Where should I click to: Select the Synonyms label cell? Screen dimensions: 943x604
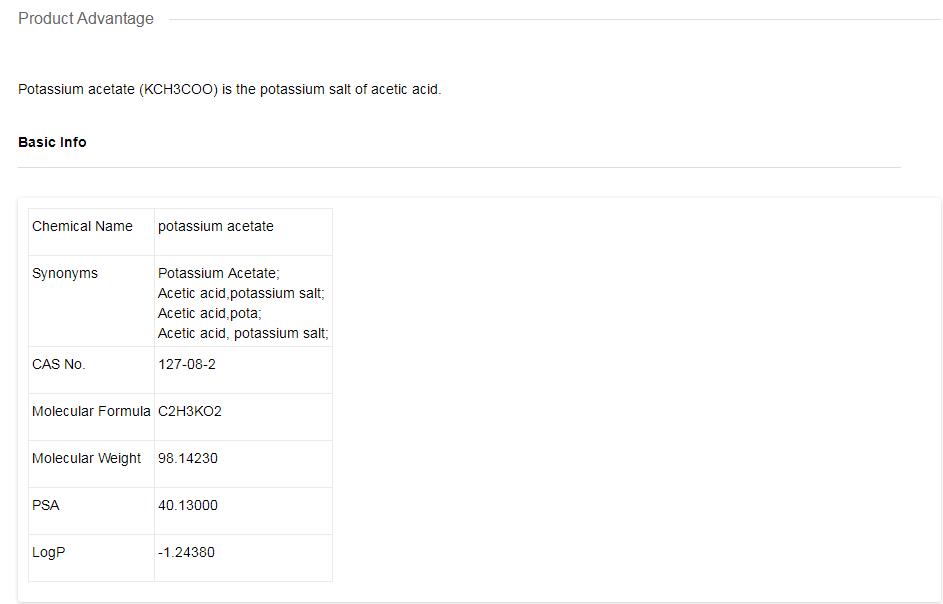(65, 273)
